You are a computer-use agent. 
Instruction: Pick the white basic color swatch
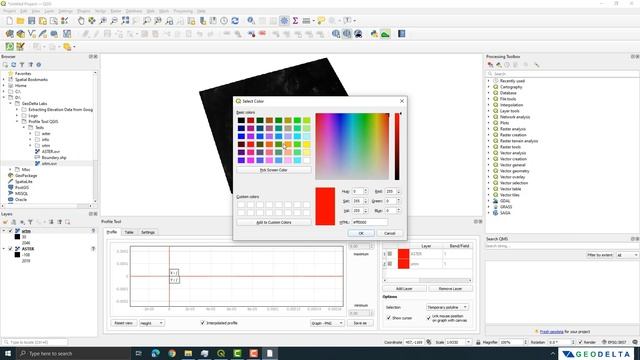[307, 160]
